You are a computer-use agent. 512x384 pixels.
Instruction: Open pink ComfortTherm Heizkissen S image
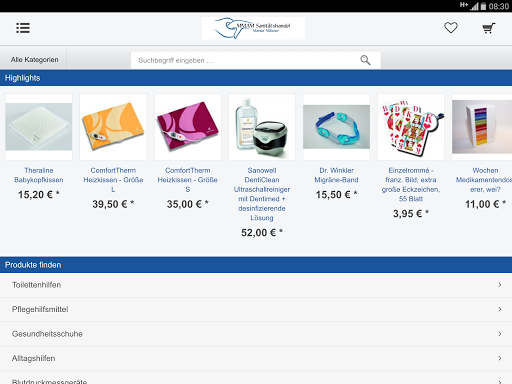(x=188, y=127)
